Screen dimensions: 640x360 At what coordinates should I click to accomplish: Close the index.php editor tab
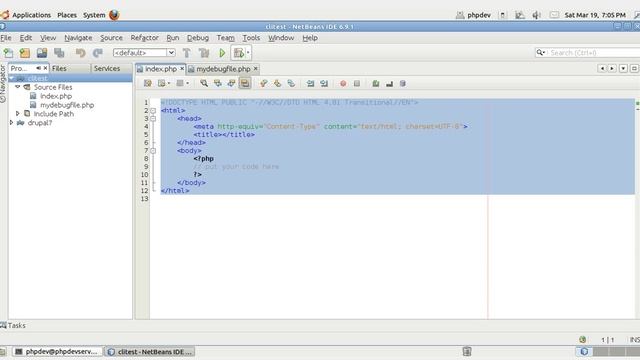click(x=182, y=69)
